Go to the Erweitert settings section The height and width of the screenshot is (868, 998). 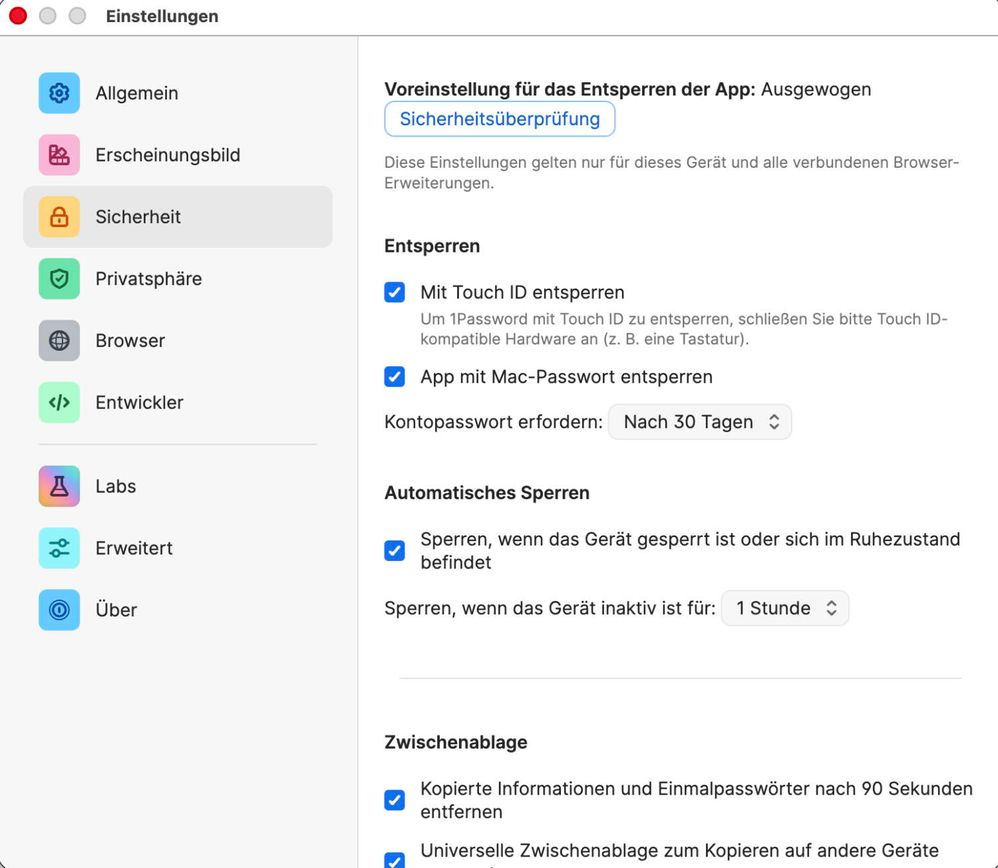(134, 549)
